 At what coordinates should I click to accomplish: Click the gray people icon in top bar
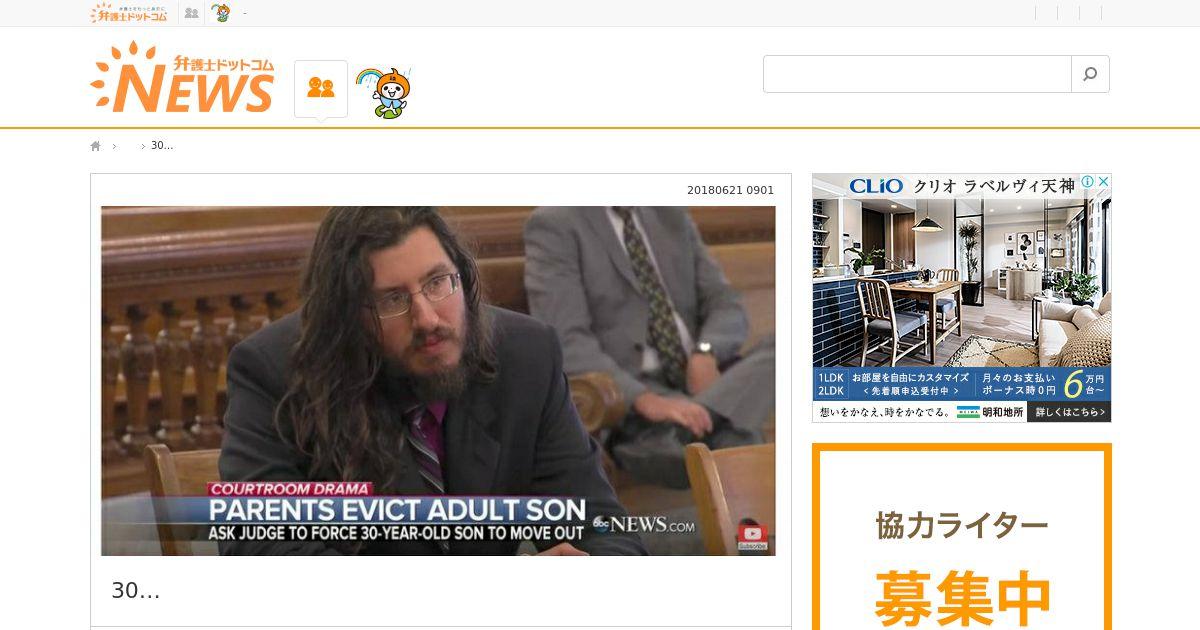click(x=191, y=13)
